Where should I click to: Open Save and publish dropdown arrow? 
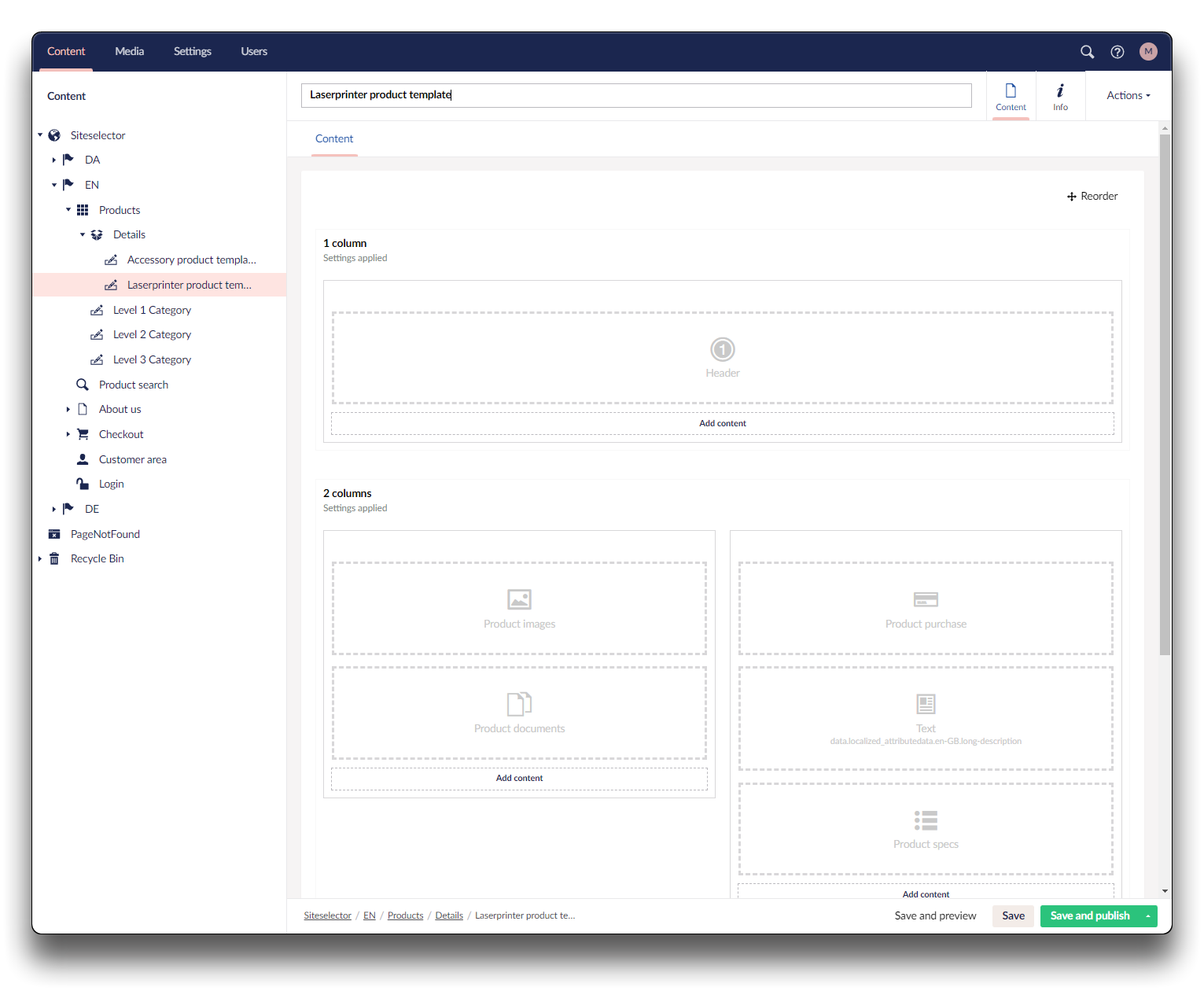(x=1148, y=916)
